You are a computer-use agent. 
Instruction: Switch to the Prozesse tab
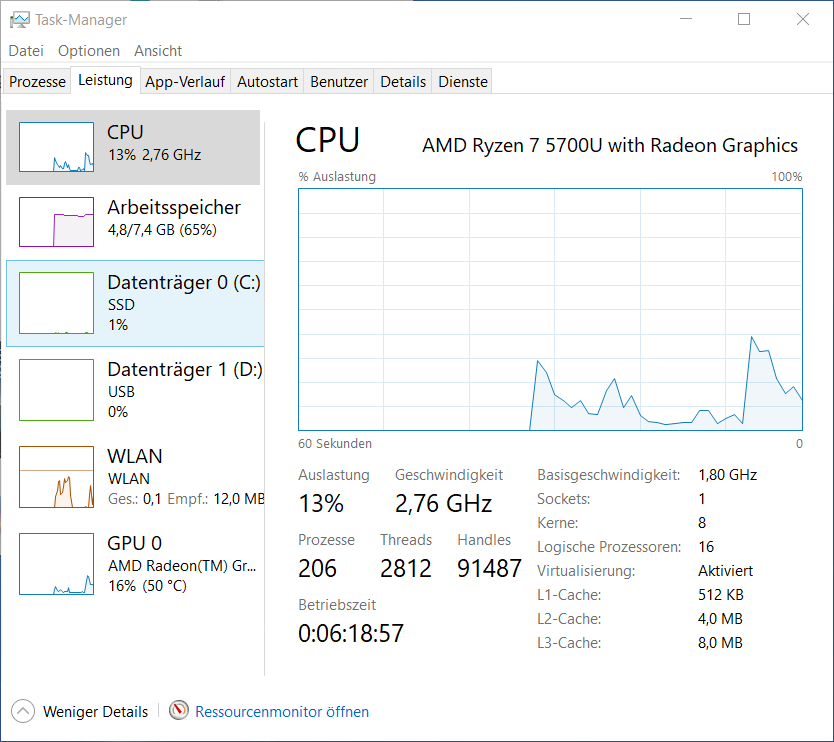(37, 82)
